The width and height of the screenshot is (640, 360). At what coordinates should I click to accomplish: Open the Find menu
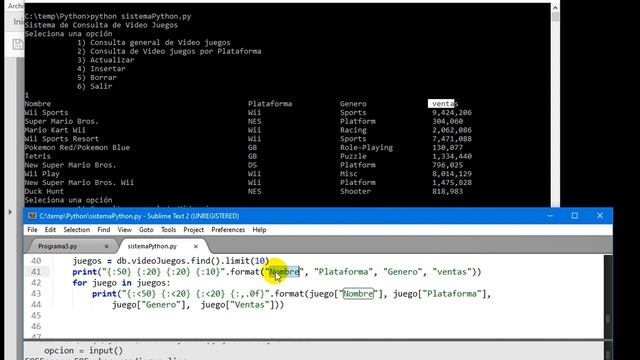(x=104, y=230)
